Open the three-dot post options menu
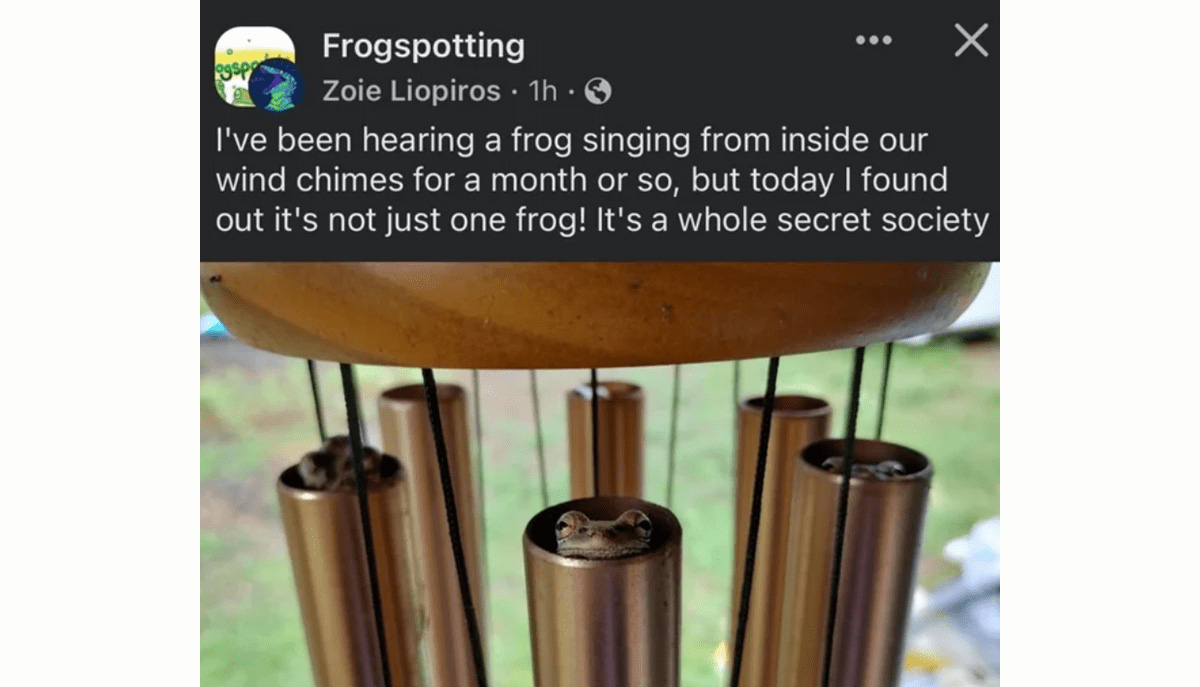The width and height of the screenshot is (1200, 687). pyautogui.click(x=873, y=41)
